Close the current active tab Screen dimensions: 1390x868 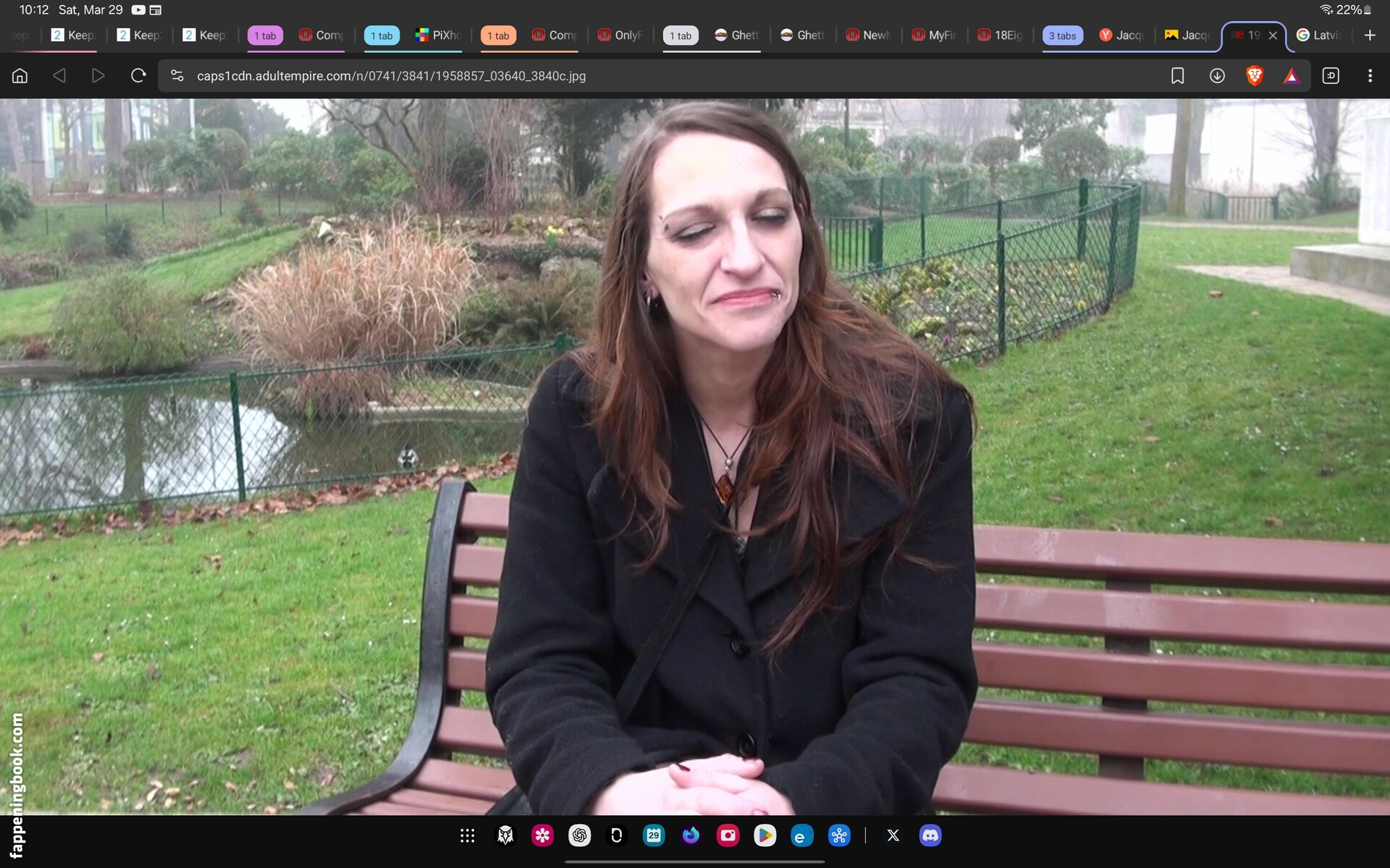click(x=1273, y=35)
